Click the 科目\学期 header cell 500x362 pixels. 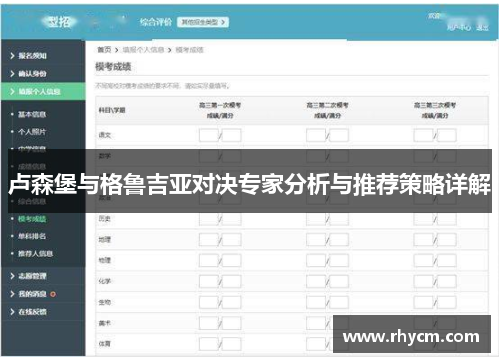click(112, 110)
